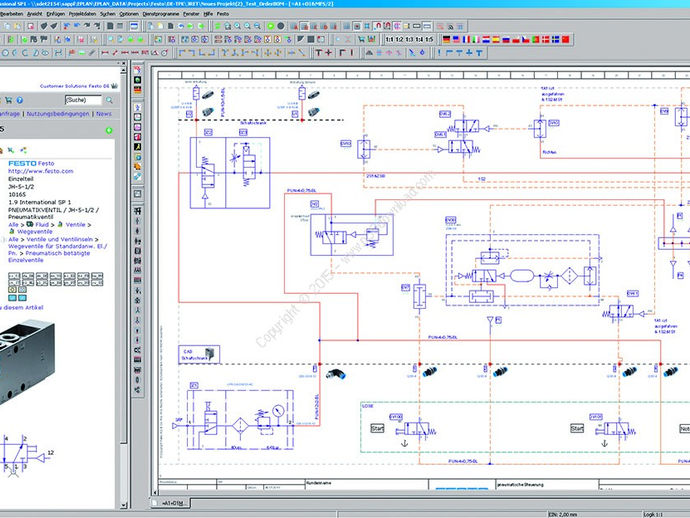Select the Chinese flag language icon
The image size is (690, 518).
565,39
